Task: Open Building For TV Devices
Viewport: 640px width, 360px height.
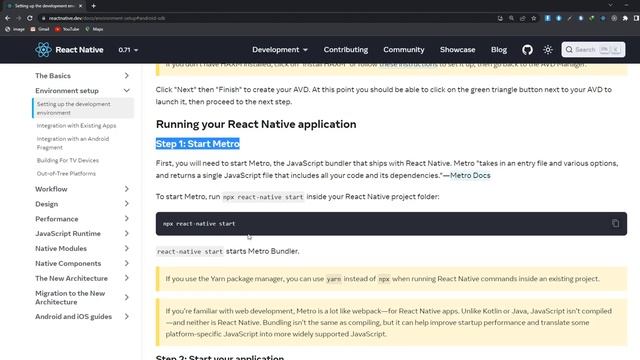Action: pos(68,160)
